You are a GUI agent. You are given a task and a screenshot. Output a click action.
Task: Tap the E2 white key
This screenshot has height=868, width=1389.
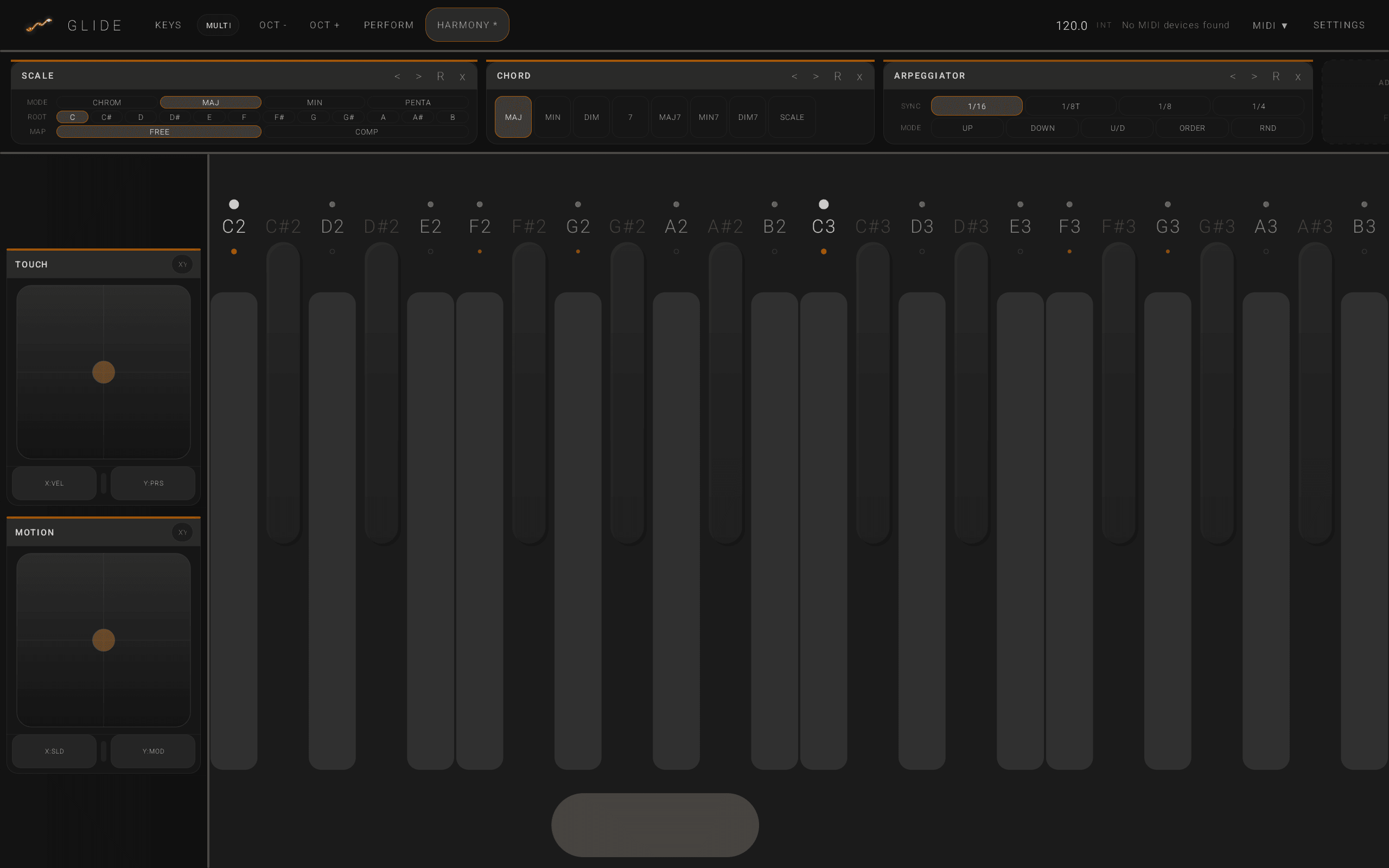coord(430,531)
